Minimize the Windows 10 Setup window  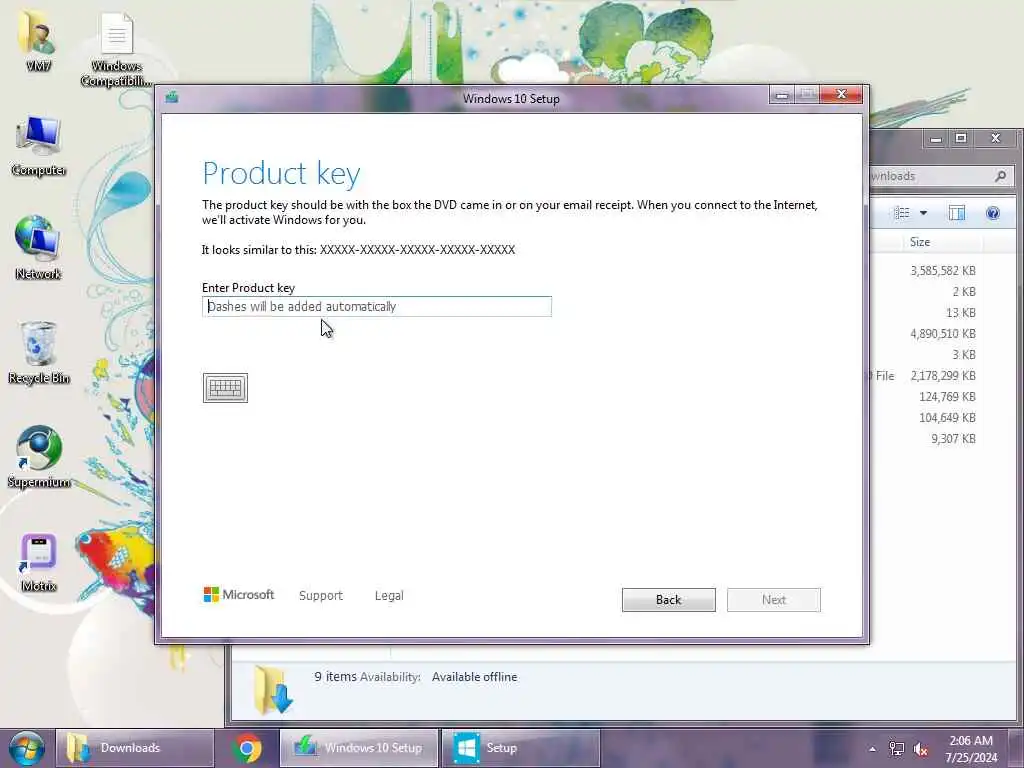pos(782,95)
